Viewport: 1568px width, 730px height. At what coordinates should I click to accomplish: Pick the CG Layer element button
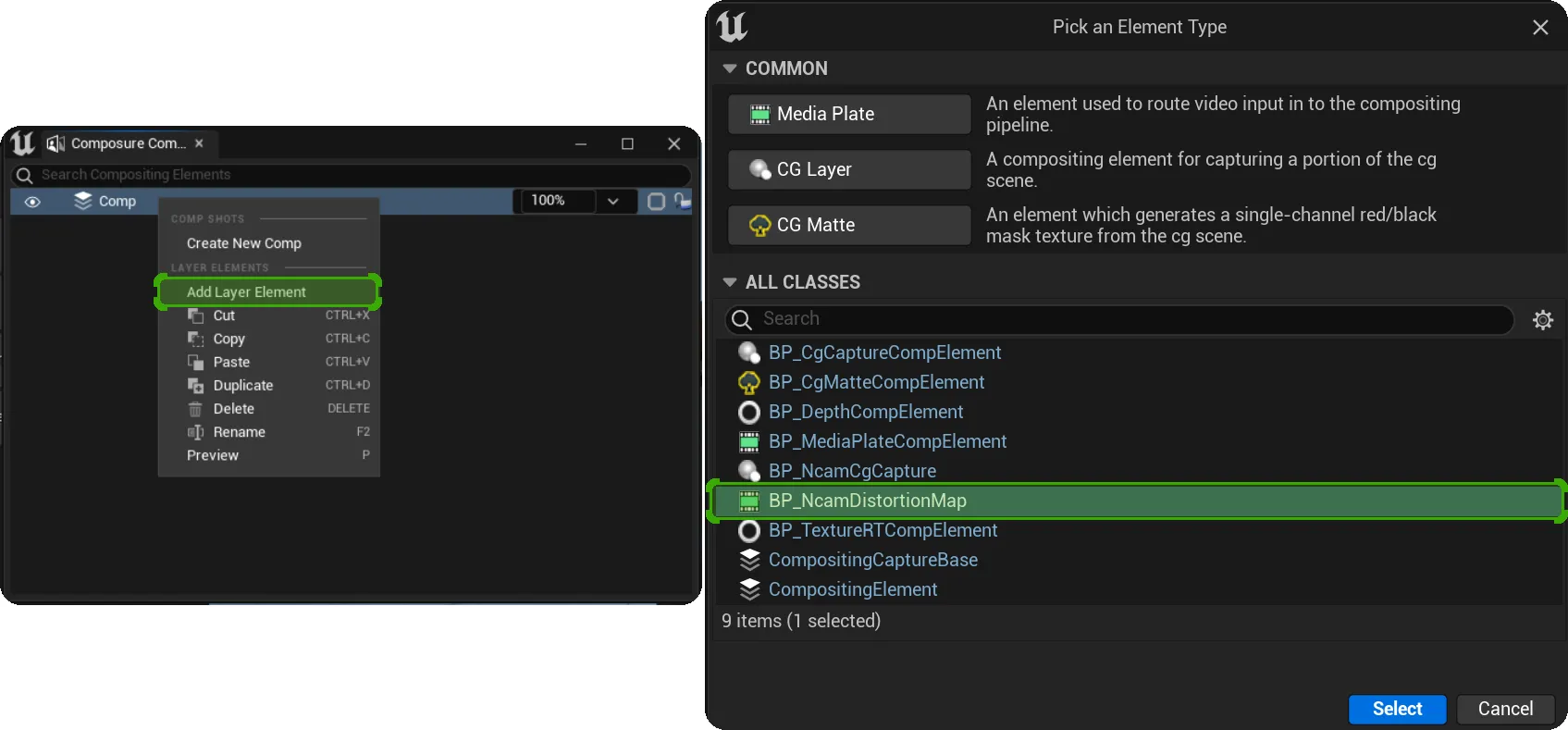tap(849, 169)
